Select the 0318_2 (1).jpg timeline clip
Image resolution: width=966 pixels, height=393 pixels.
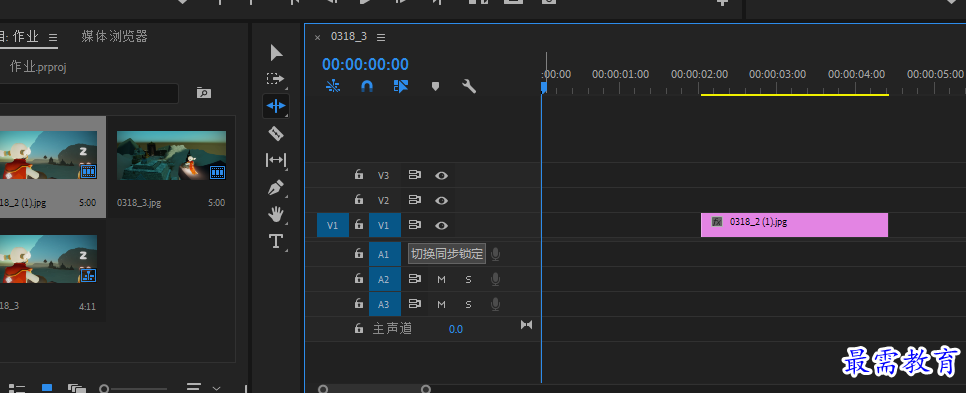pyautogui.click(x=794, y=225)
